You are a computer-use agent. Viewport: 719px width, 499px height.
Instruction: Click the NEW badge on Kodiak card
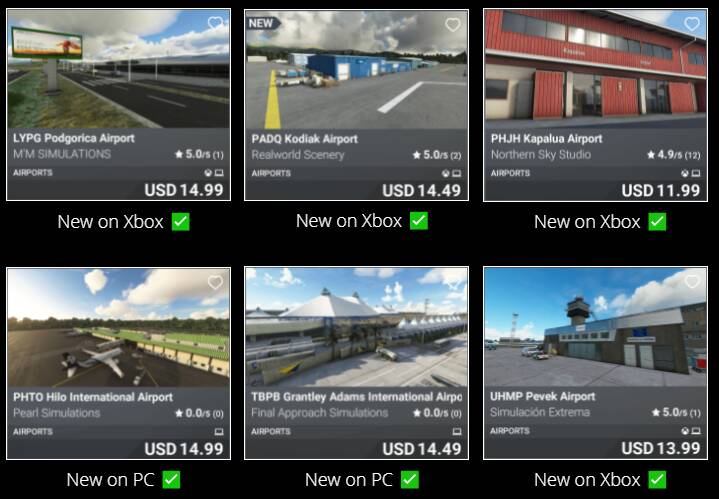[263, 23]
